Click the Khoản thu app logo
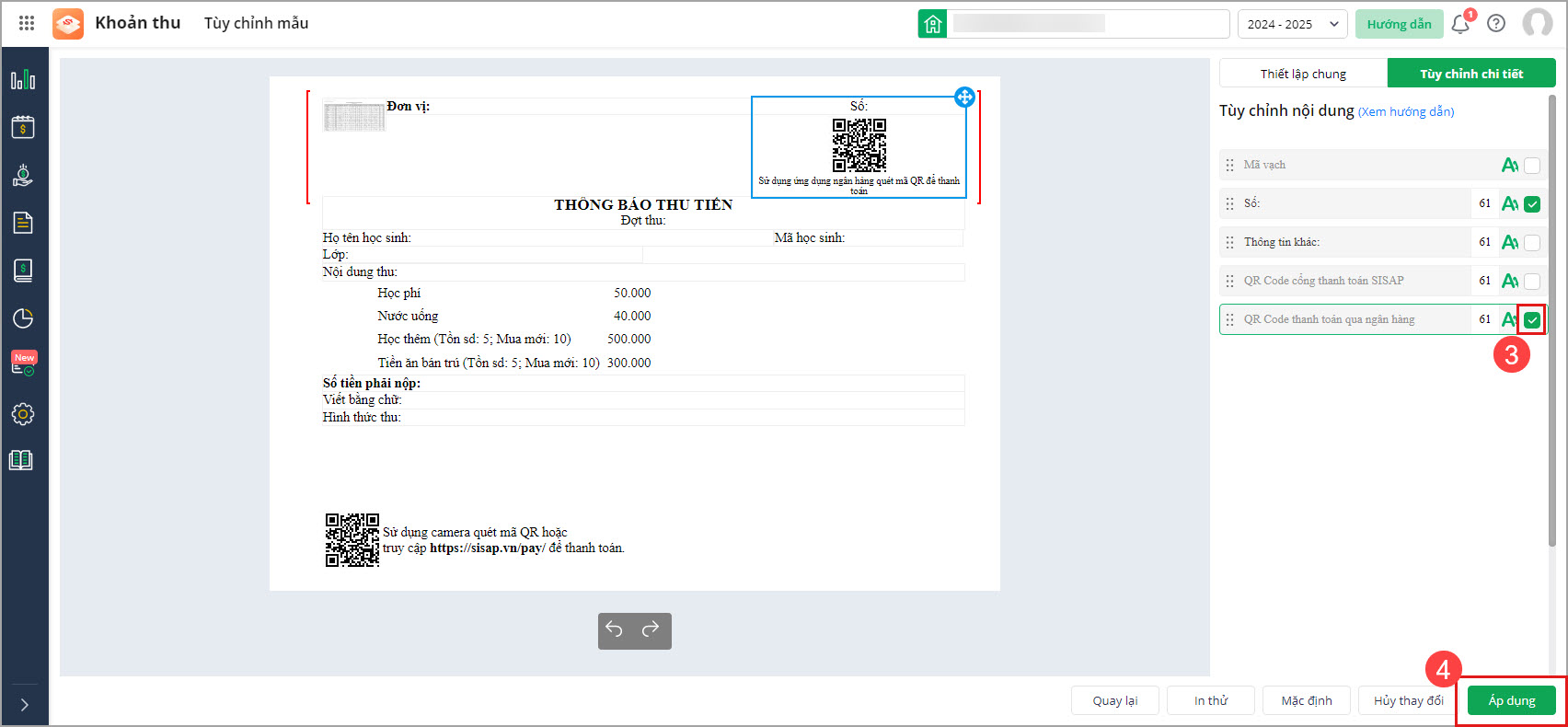The height and width of the screenshot is (727, 1568). (x=68, y=23)
